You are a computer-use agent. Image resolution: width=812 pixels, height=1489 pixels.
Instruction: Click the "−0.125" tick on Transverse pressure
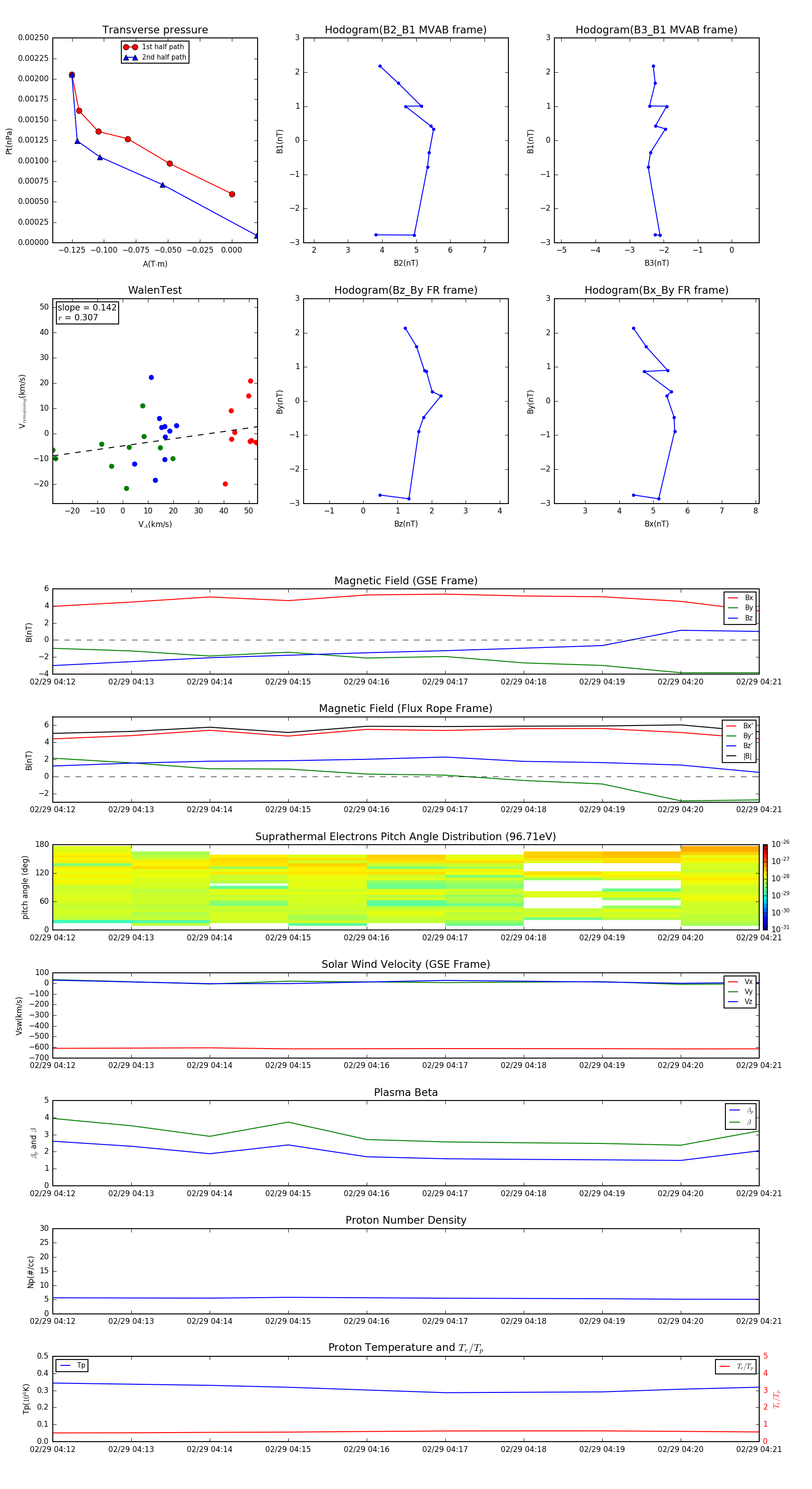tap(72, 250)
